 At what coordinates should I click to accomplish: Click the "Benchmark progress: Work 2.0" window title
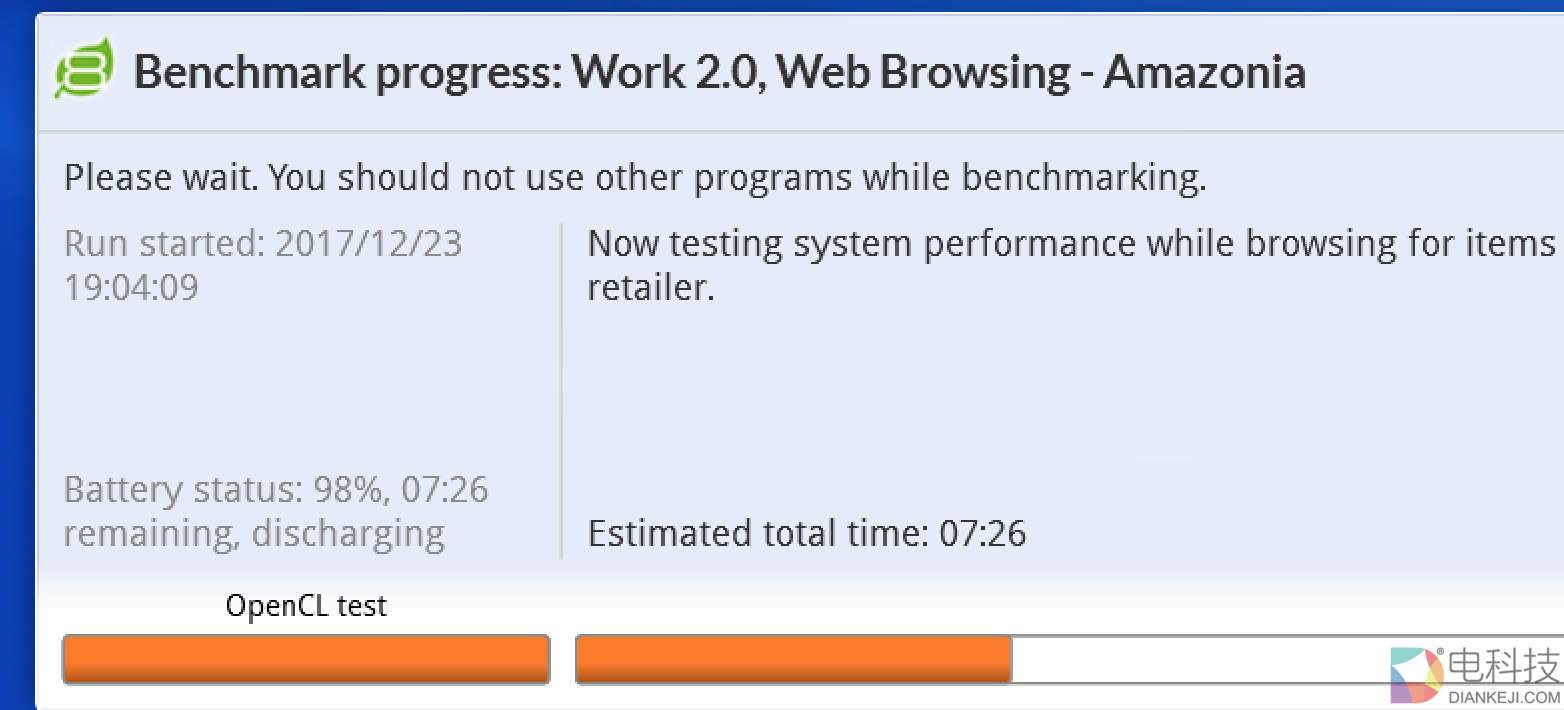click(x=450, y=72)
